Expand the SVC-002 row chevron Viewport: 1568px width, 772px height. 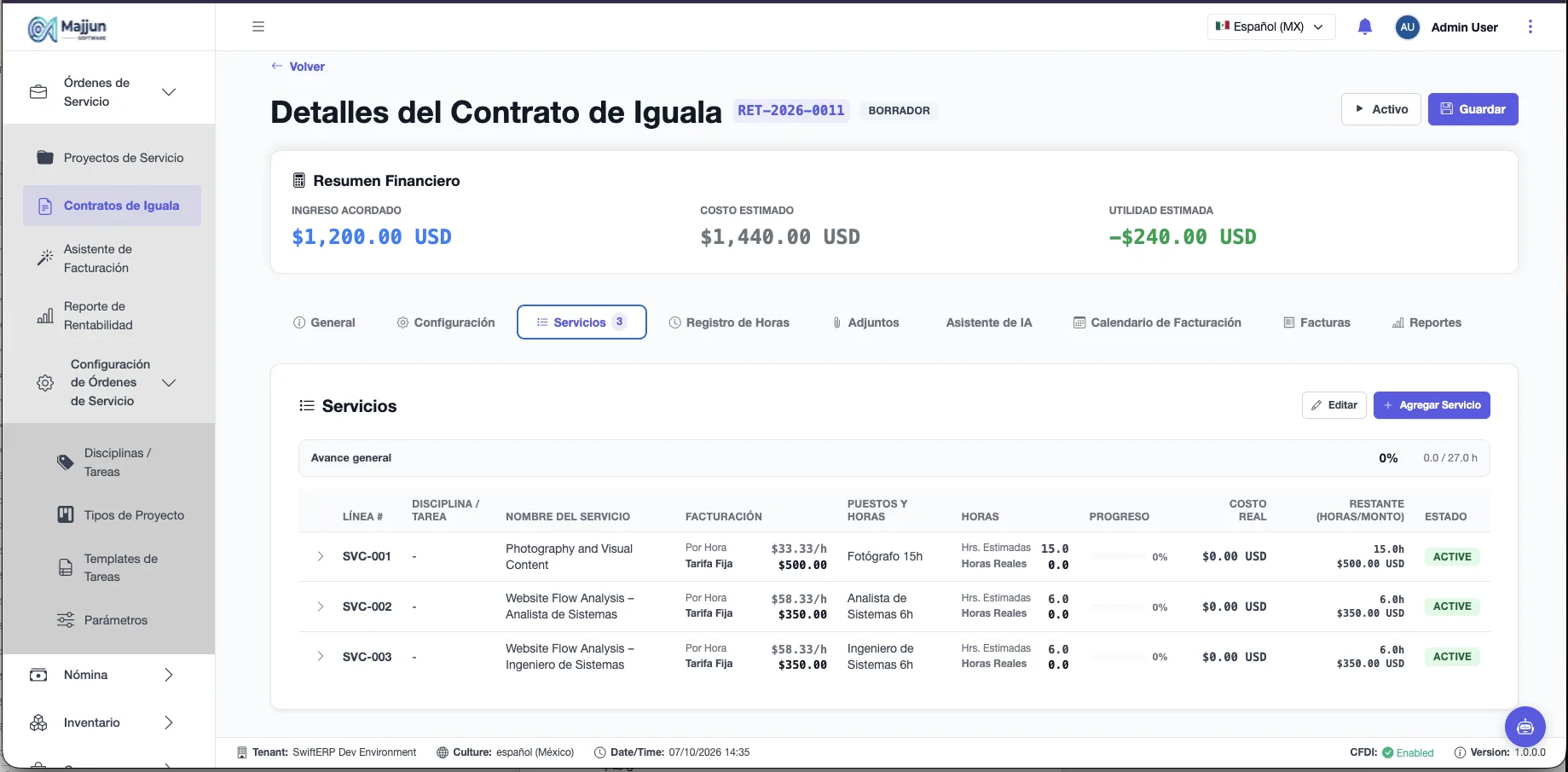(x=321, y=607)
